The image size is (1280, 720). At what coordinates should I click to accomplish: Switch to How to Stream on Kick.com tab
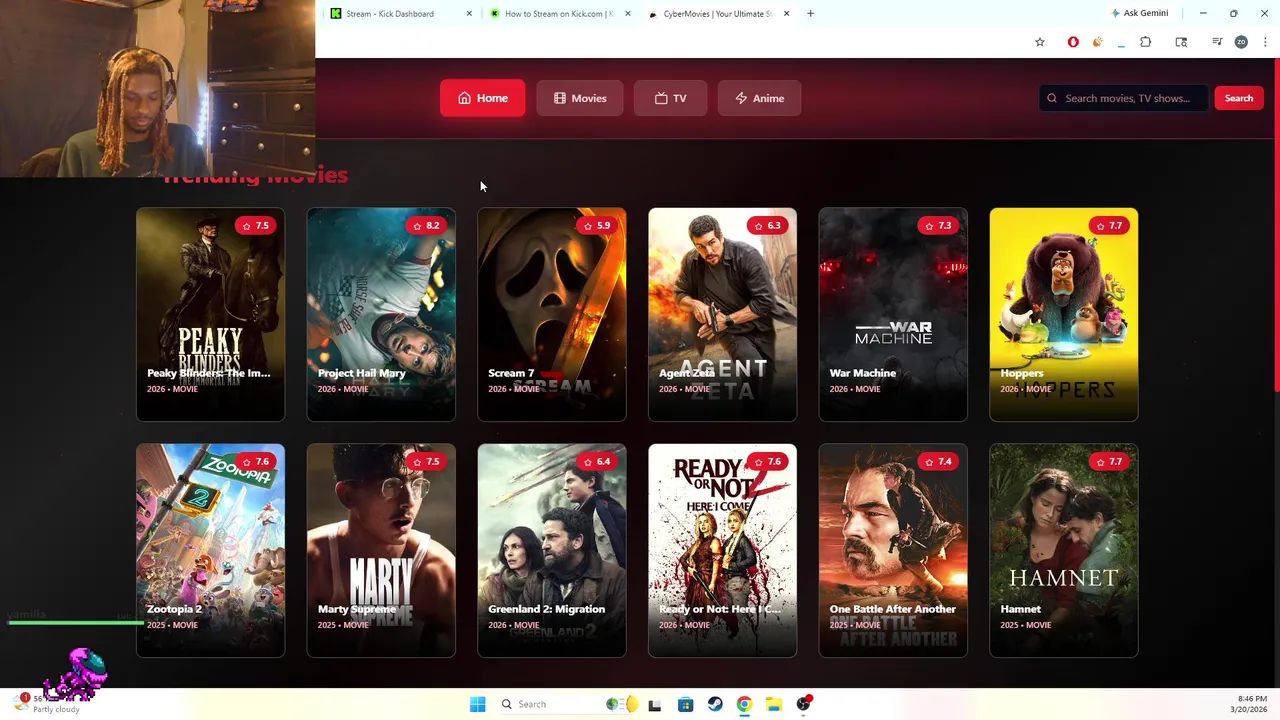click(x=560, y=13)
